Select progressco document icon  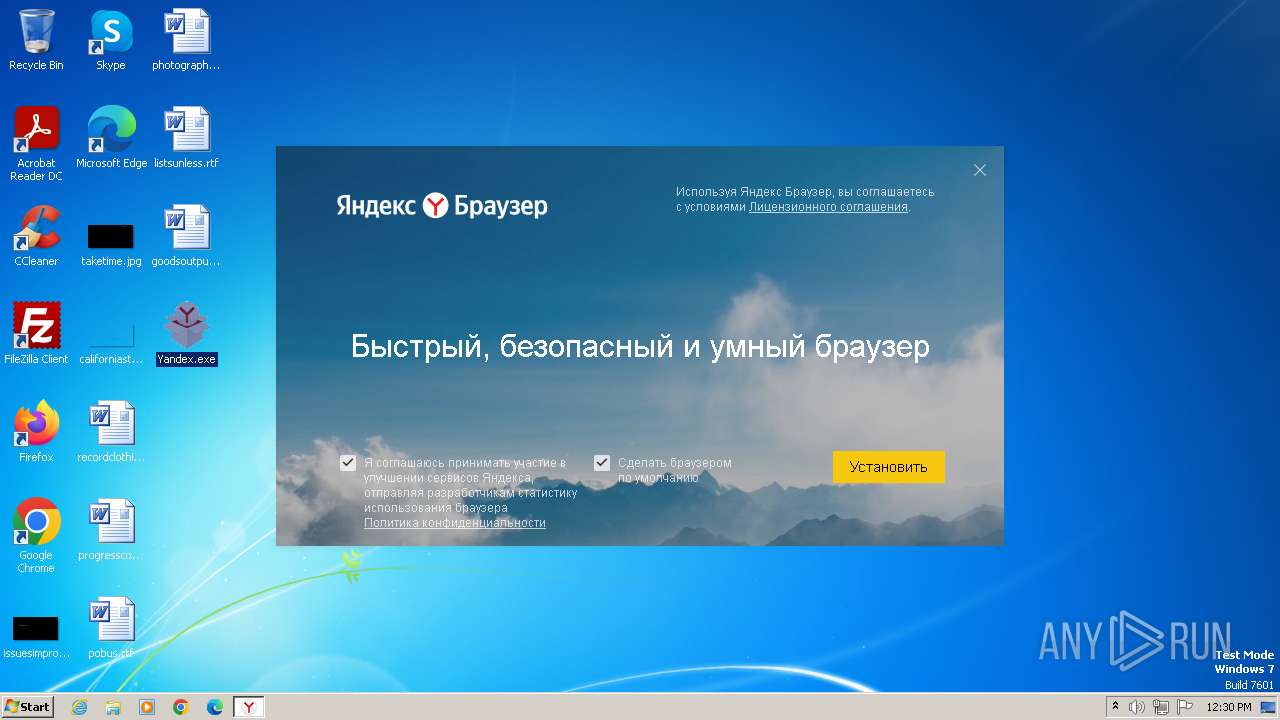pyautogui.click(x=111, y=530)
